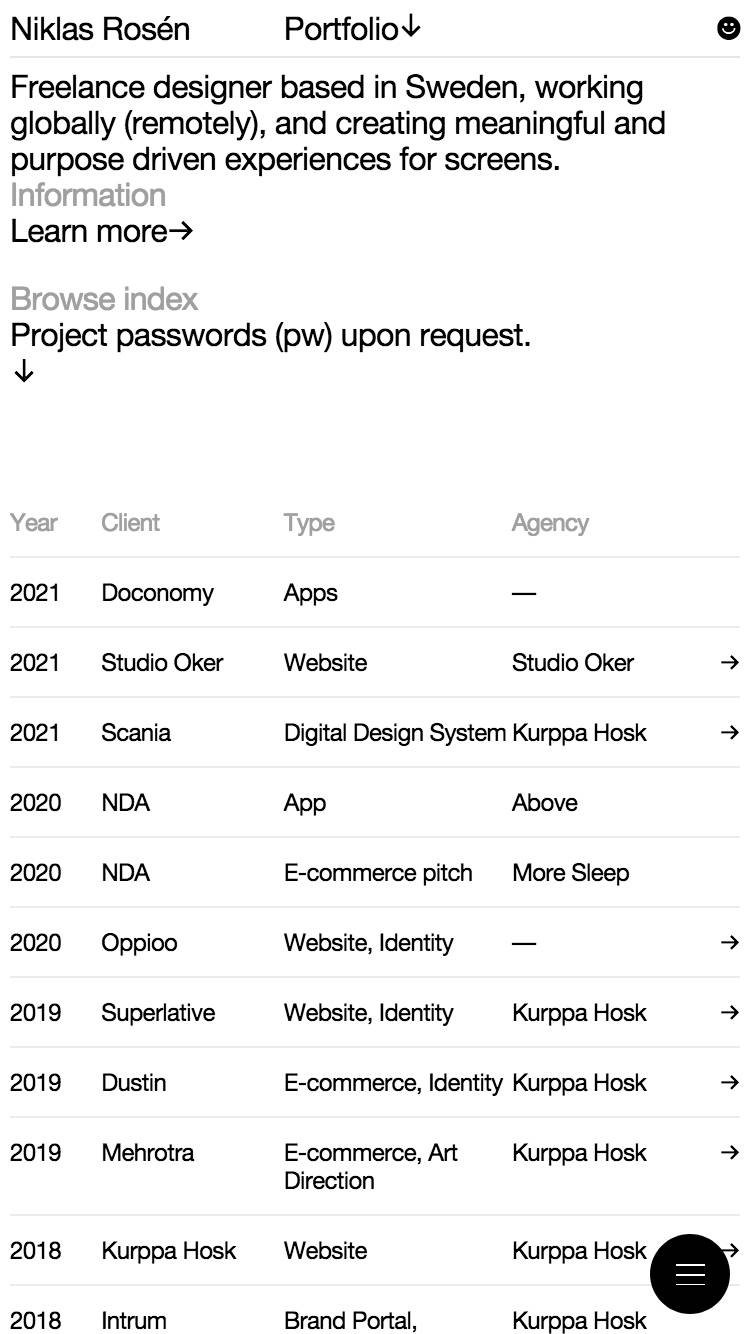This screenshot has height=1334, width=750.
Task: Click arrow icon on Superlative row
Action: point(730,1012)
